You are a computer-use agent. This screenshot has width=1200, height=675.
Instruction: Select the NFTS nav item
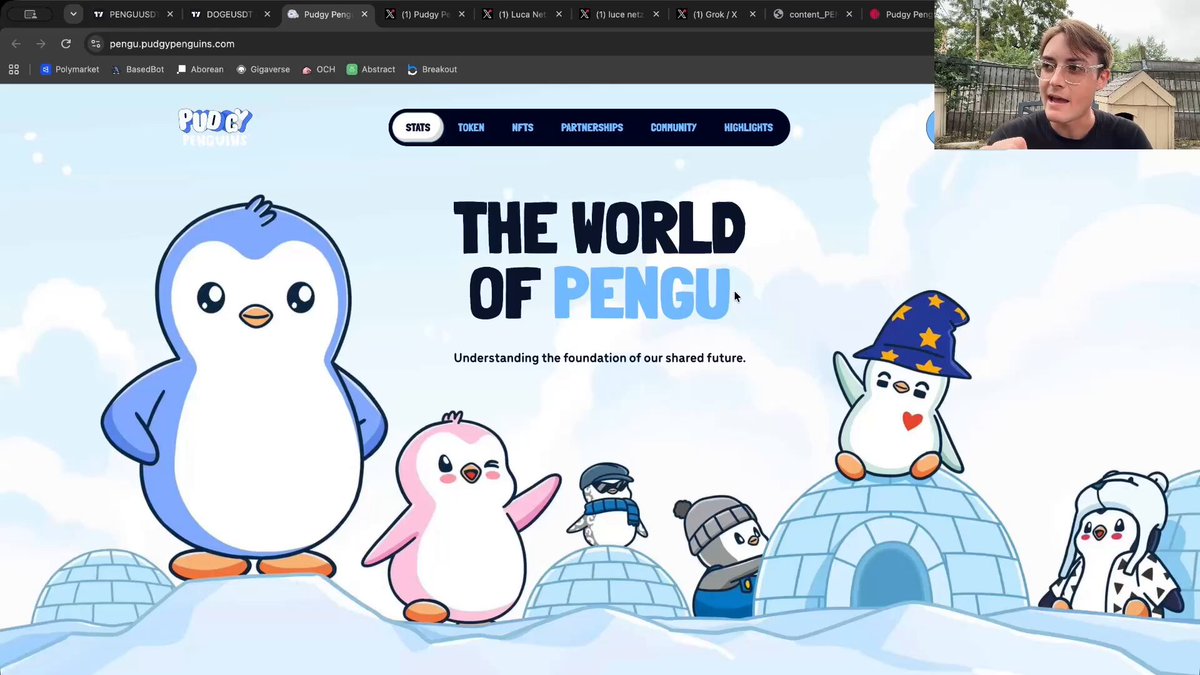point(522,128)
